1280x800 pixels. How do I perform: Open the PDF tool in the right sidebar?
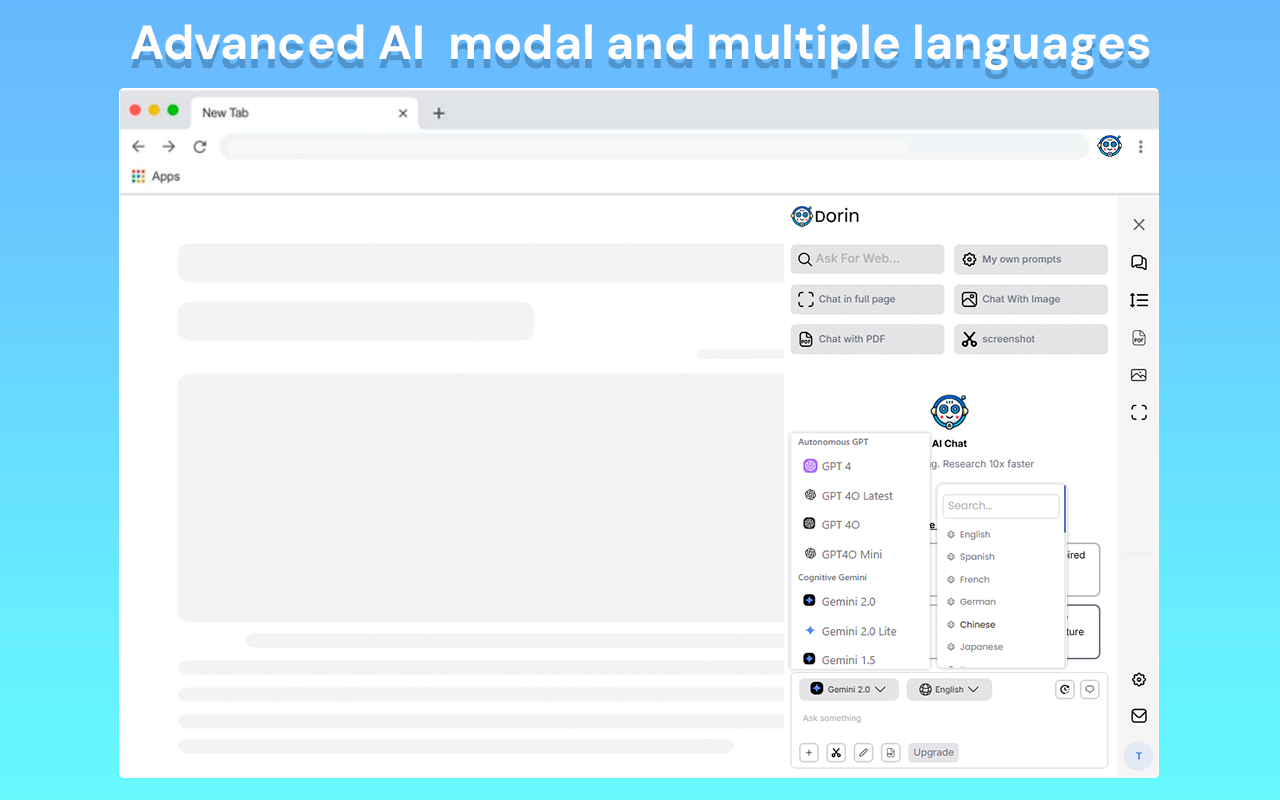tap(1138, 338)
